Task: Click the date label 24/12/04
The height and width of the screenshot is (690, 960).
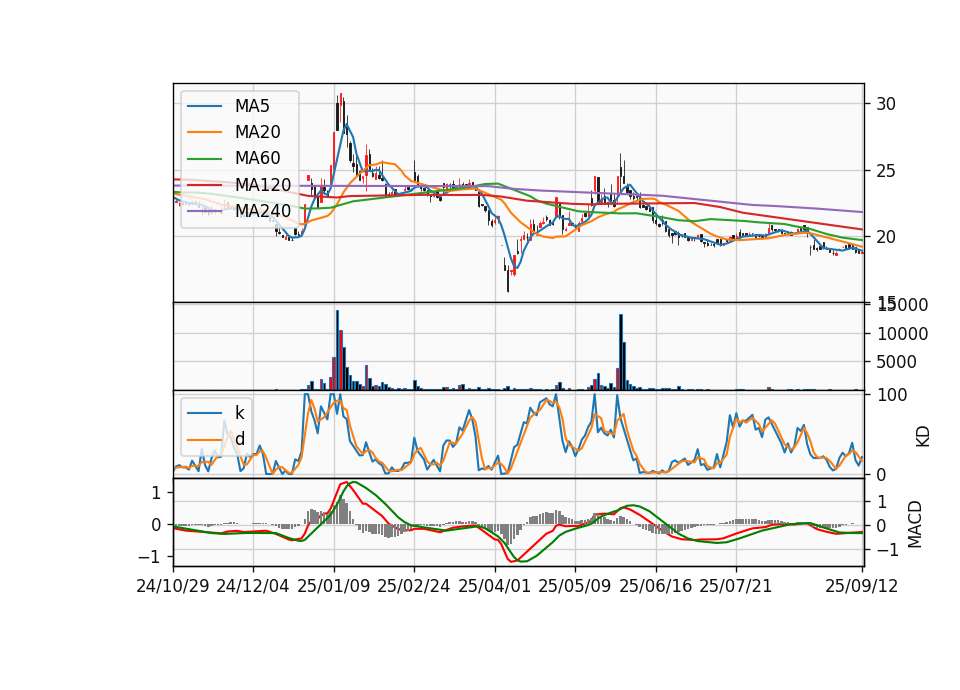Action: tap(253, 586)
